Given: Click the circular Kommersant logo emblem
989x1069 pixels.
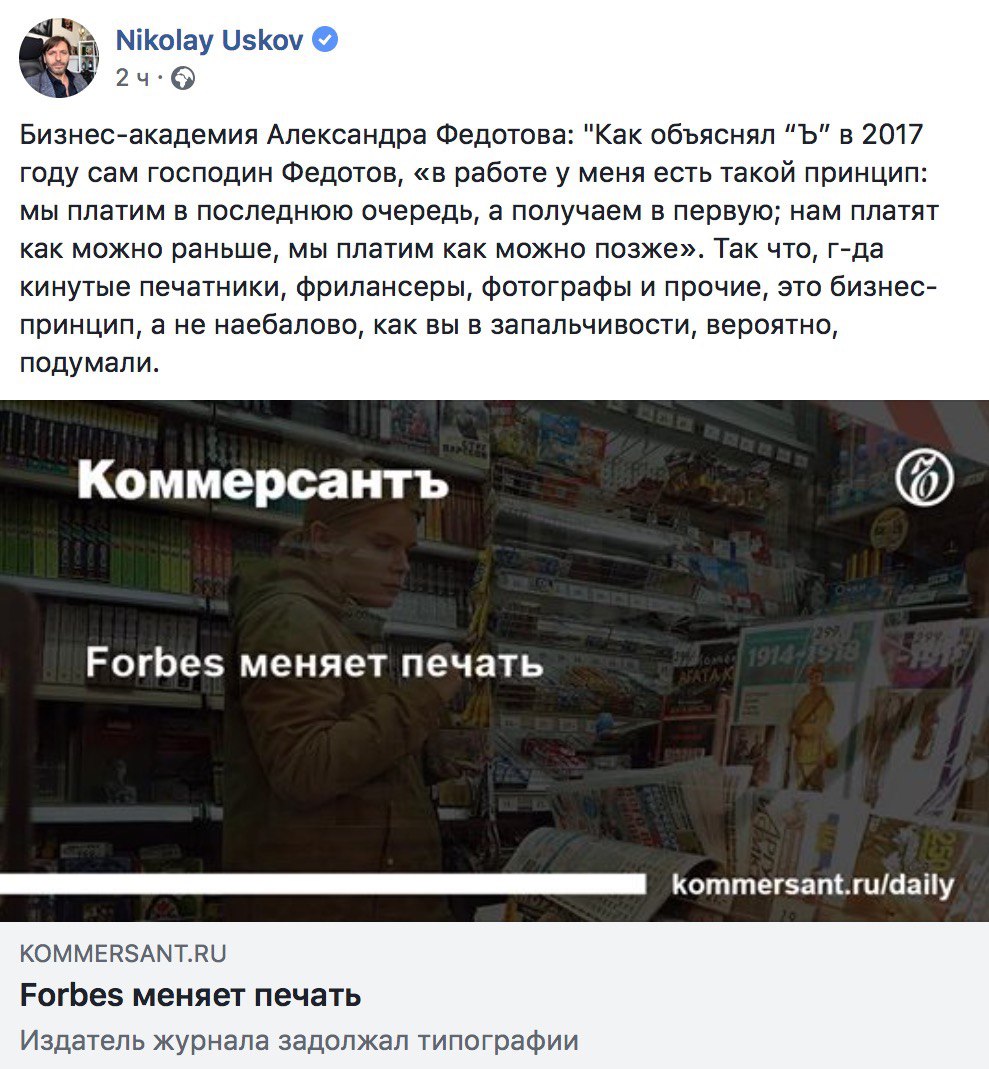Looking at the screenshot, I should [924, 477].
